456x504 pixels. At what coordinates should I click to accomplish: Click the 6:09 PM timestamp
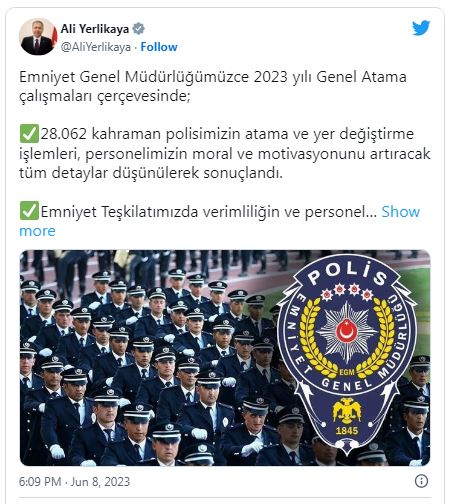(40, 482)
